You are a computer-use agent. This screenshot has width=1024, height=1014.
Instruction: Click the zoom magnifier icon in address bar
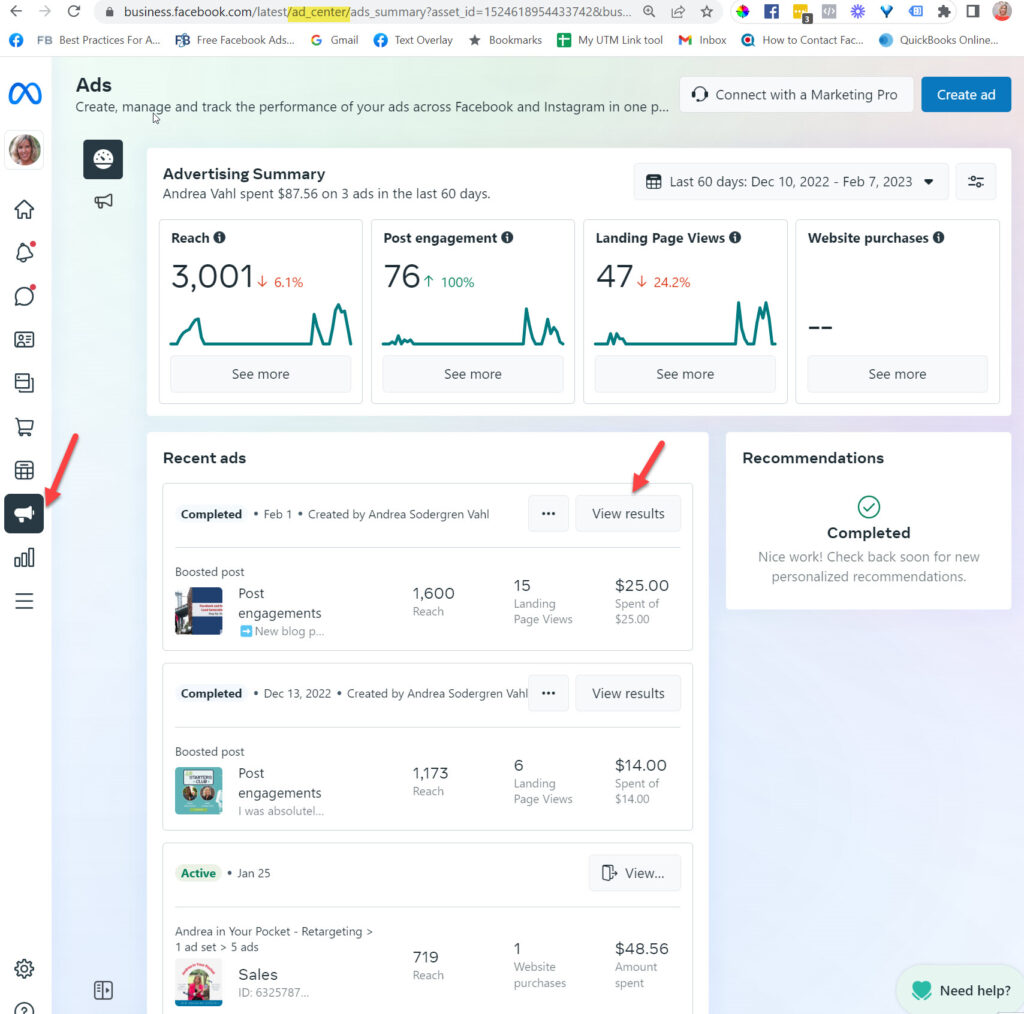pyautogui.click(x=649, y=11)
